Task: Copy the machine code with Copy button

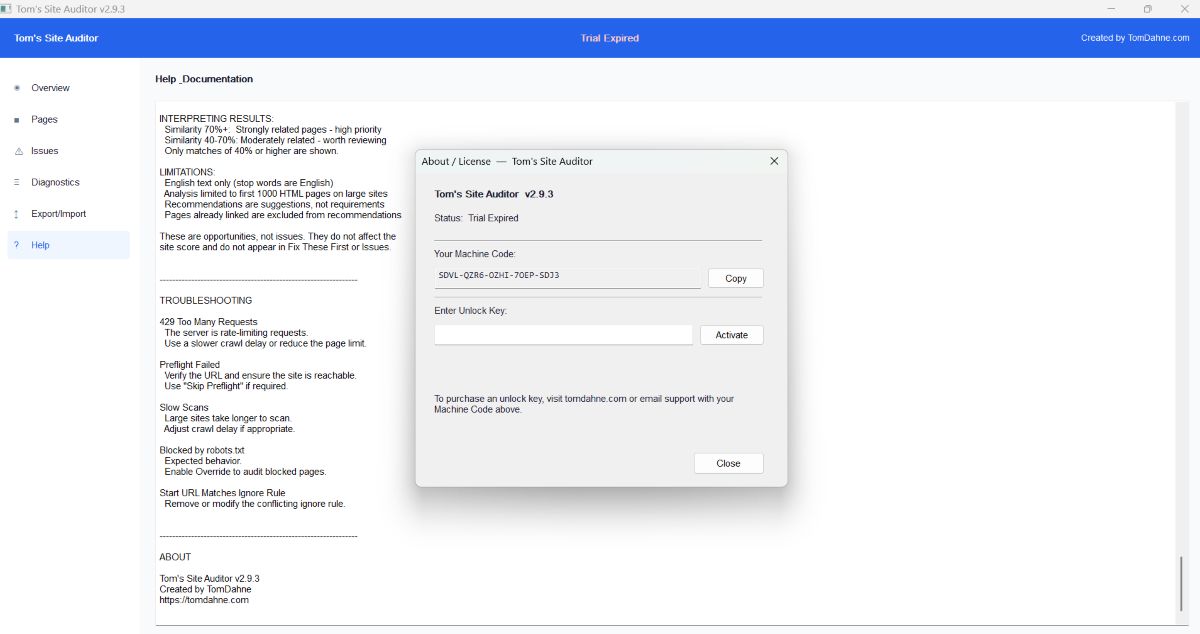Action: [x=735, y=278]
